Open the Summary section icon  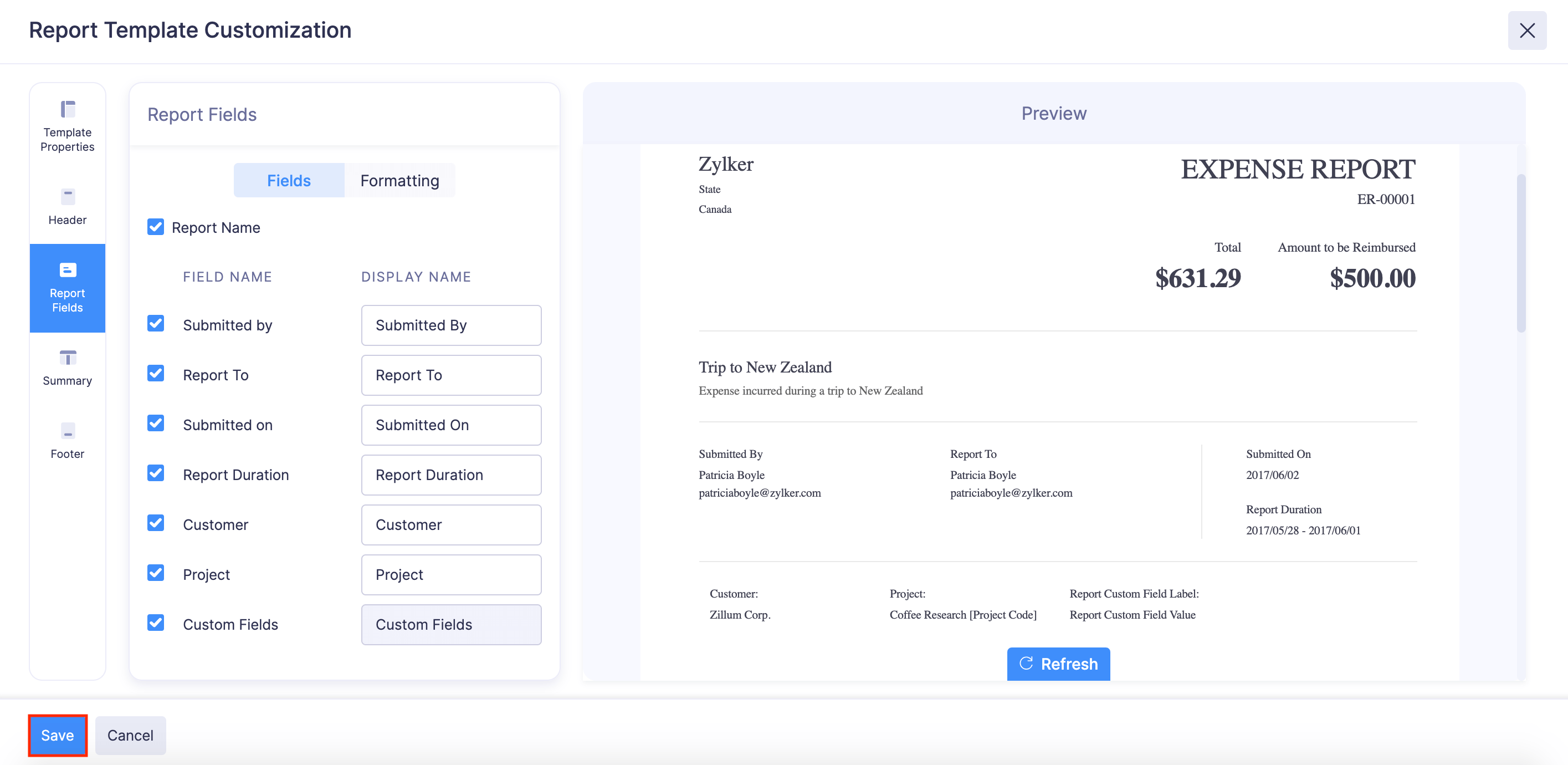[67, 368]
